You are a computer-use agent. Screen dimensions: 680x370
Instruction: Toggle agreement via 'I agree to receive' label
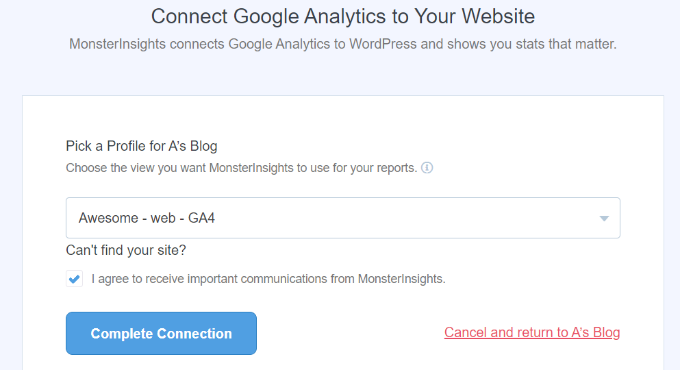268,278
